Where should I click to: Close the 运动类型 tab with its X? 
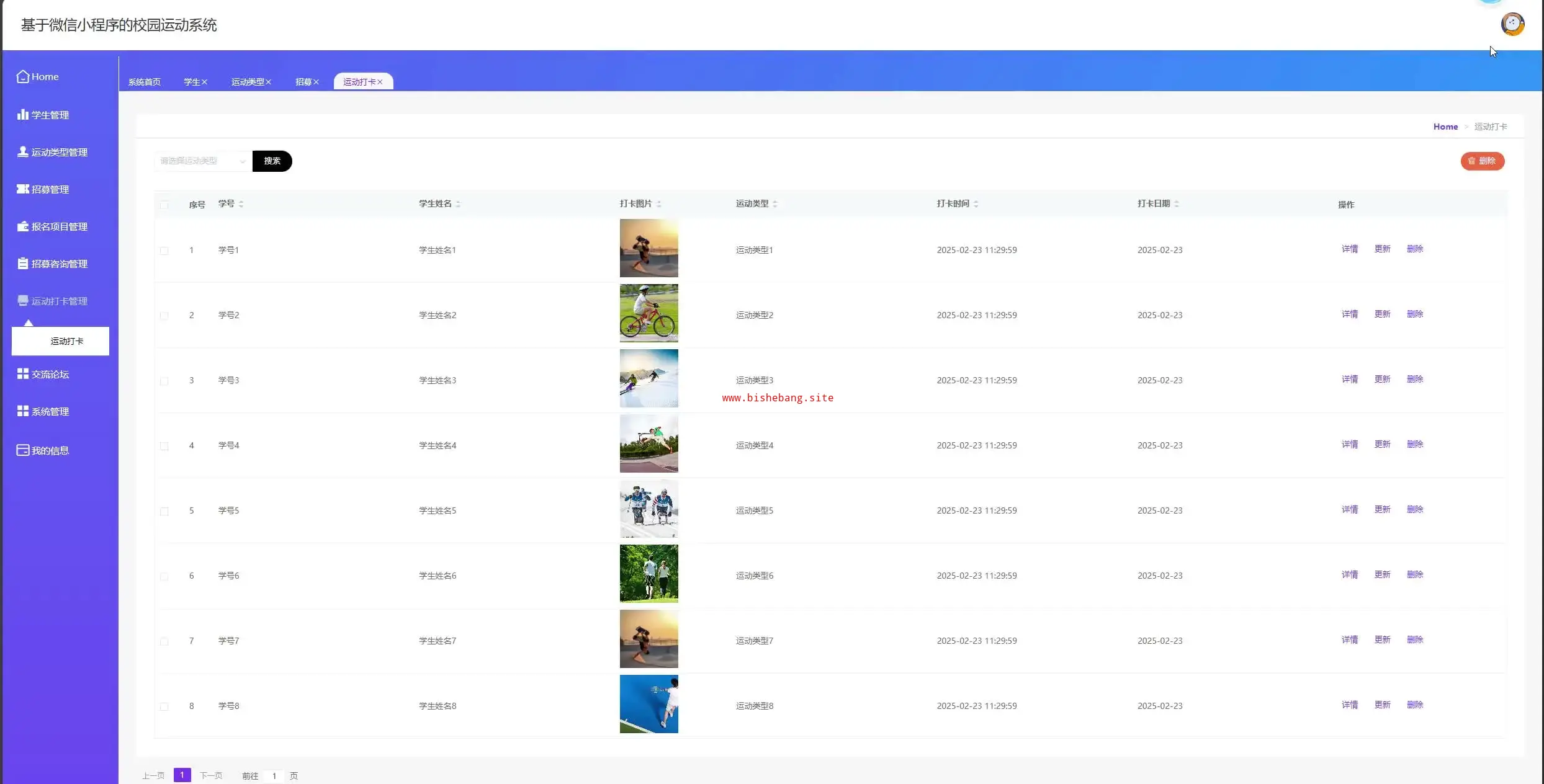(269, 82)
